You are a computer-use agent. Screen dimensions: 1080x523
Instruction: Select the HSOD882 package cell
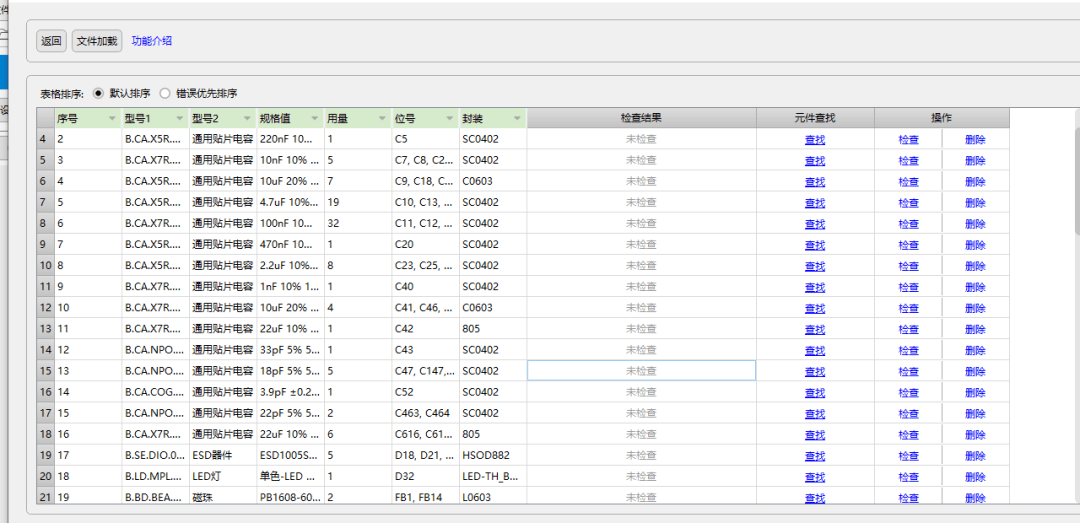tap(493, 455)
